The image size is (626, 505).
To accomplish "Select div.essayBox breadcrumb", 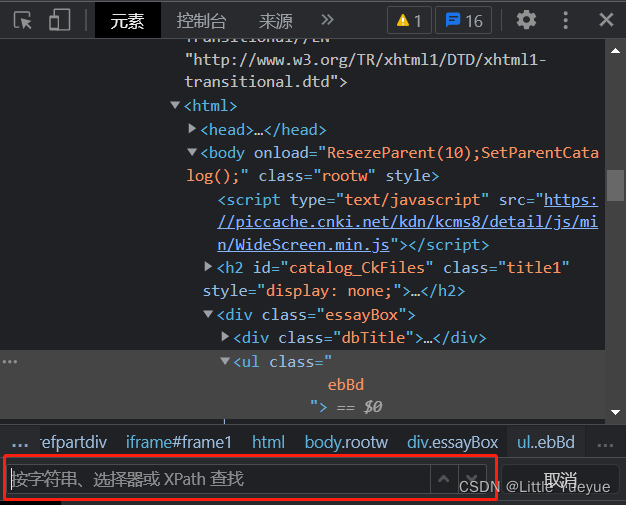I will pyautogui.click(x=452, y=442).
